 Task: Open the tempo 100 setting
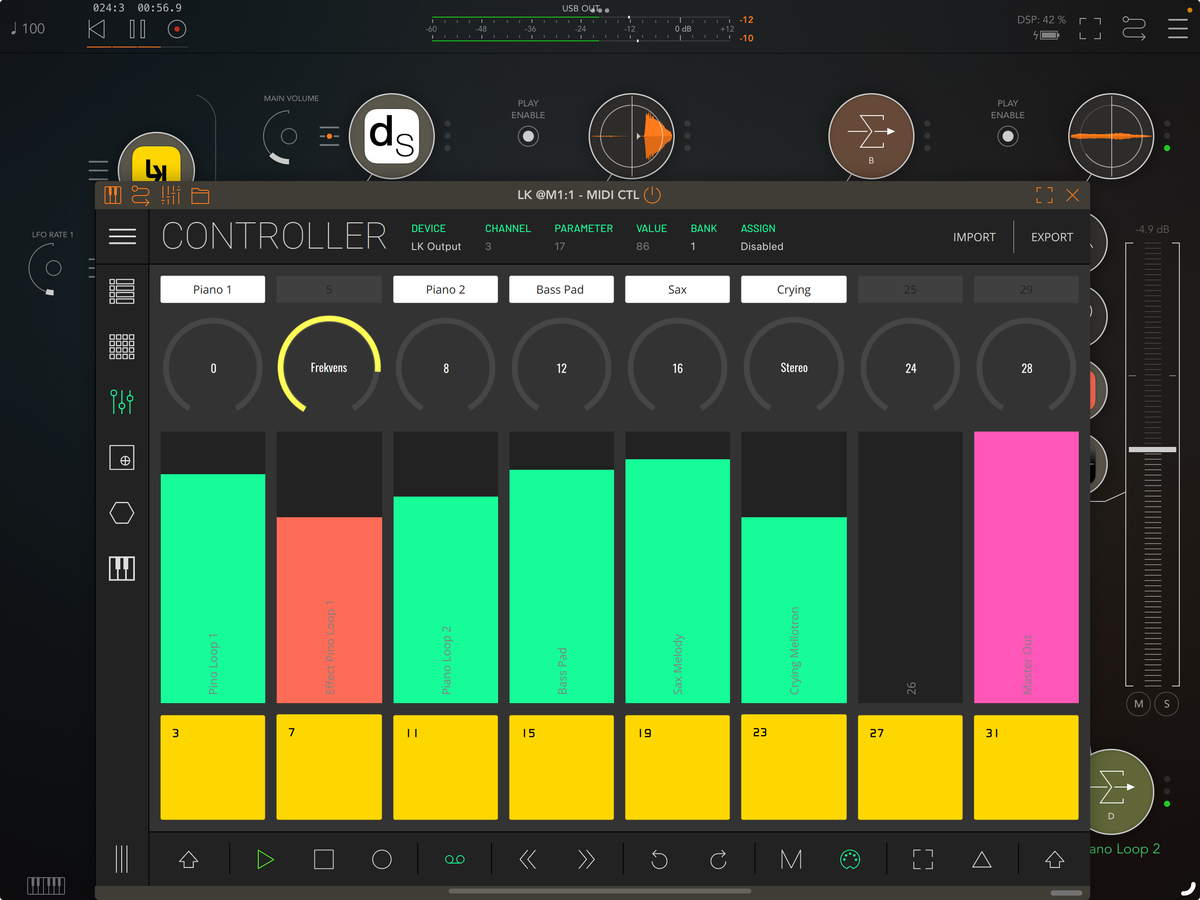pyautogui.click(x=28, y=29)
